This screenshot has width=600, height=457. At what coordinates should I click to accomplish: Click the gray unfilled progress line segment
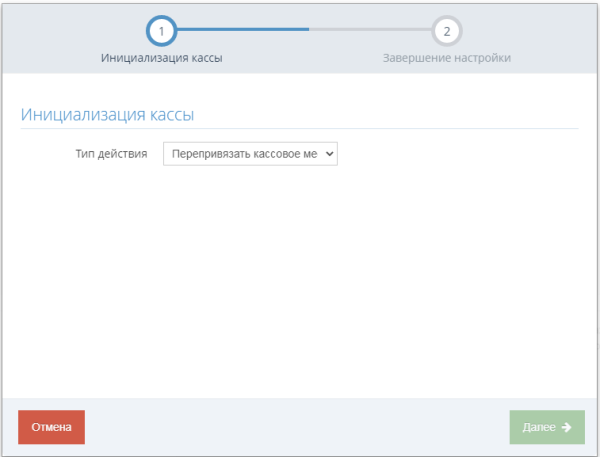[x=370, y=29]
